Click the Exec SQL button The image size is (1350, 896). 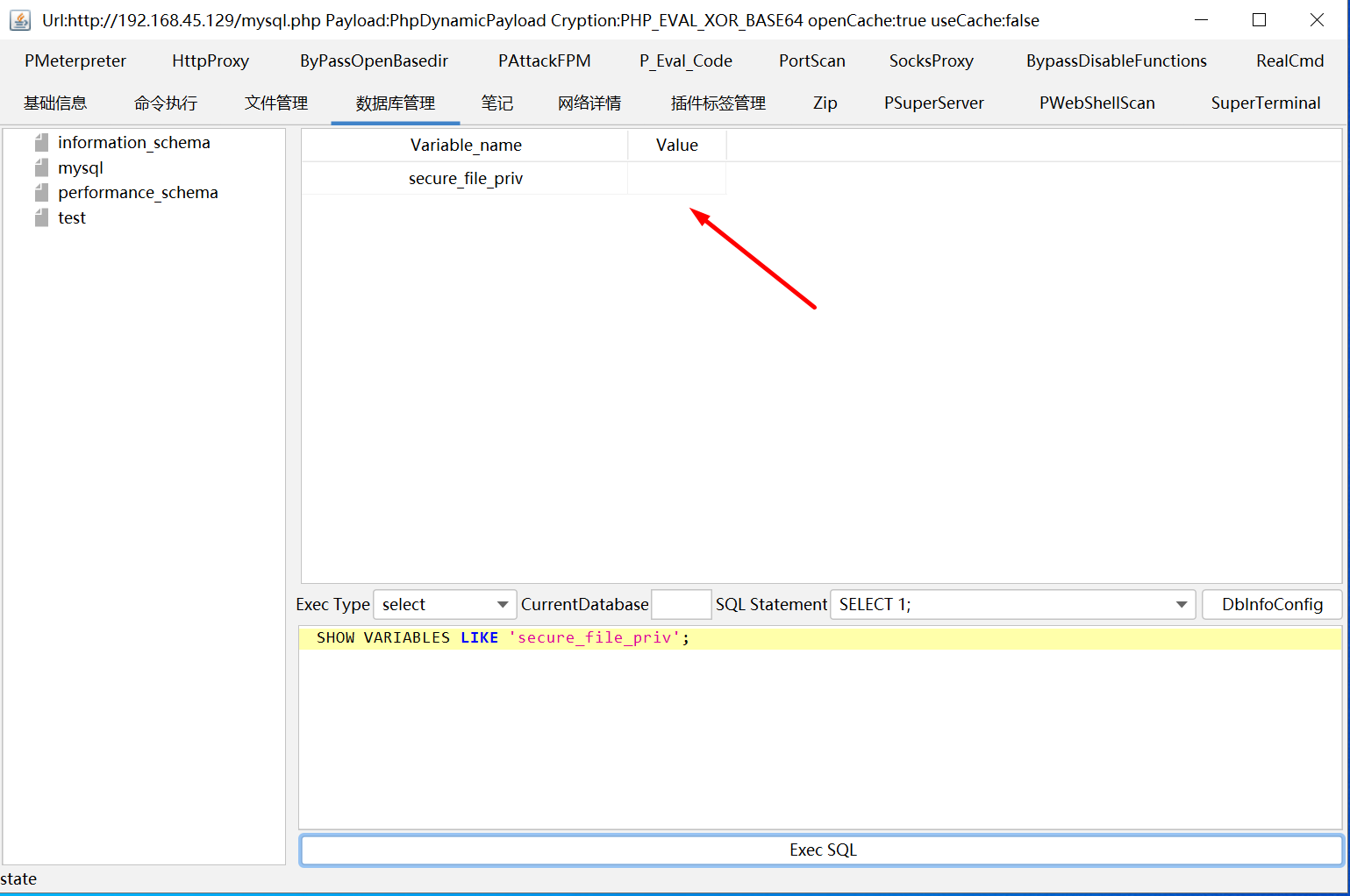coord(822,850)
